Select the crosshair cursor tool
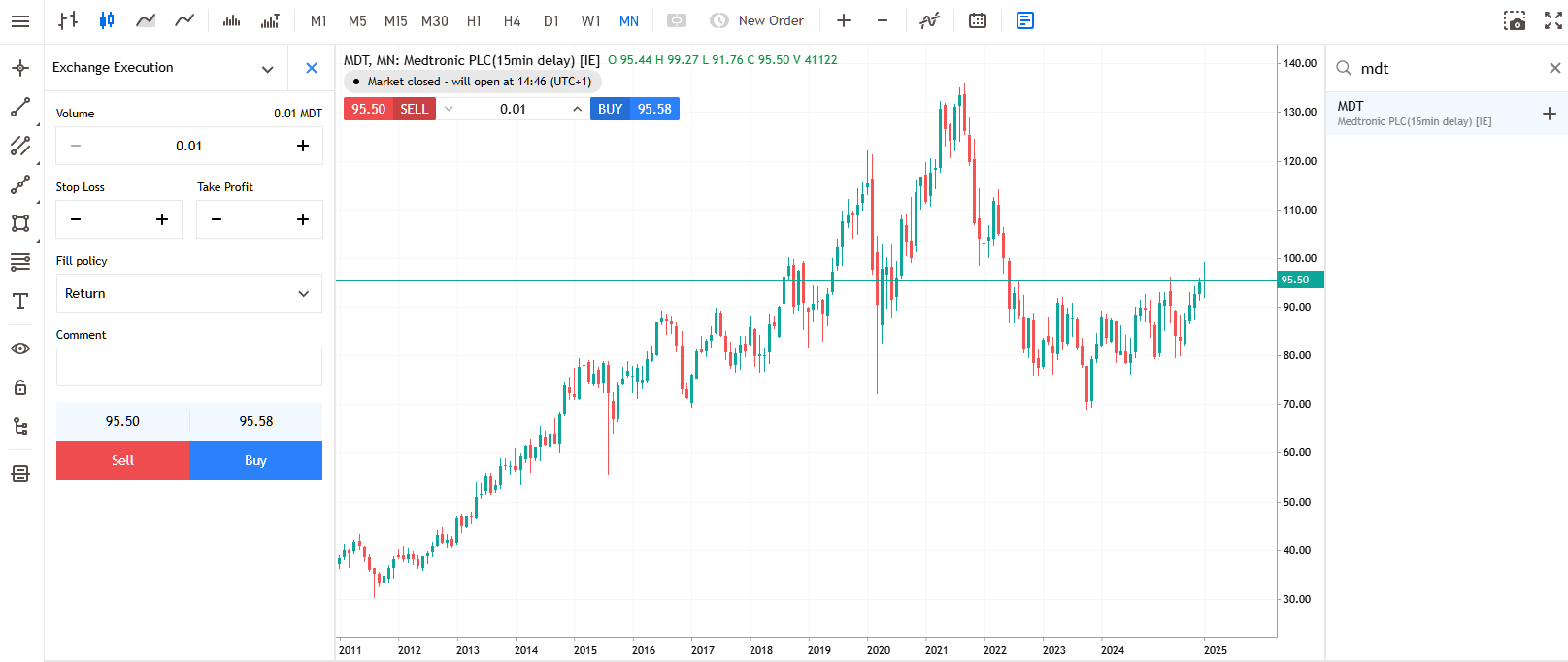The image size is (1568, 662). click(x=20, y=68)
